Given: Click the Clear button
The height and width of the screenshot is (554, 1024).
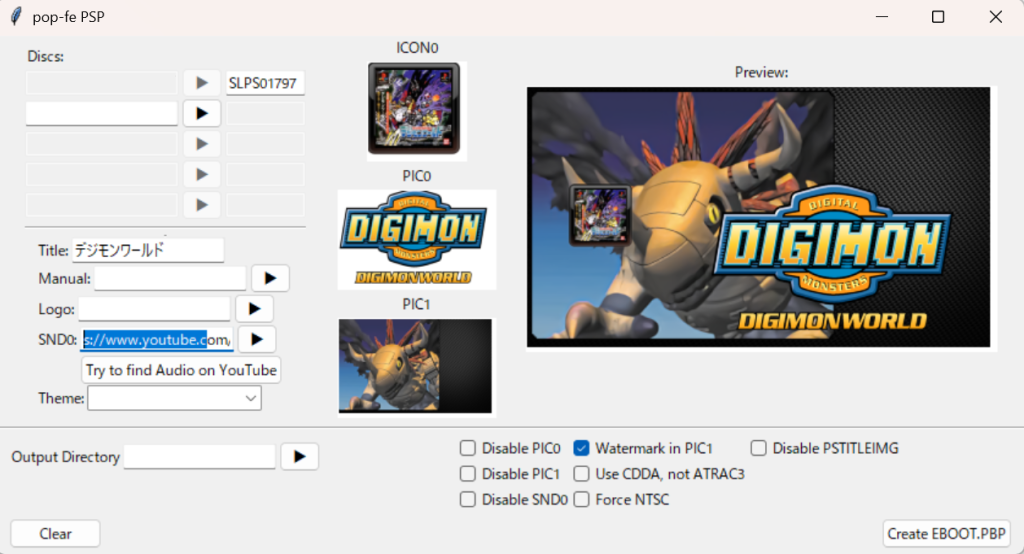Looking at the screenshot, I should pos(56,534).
